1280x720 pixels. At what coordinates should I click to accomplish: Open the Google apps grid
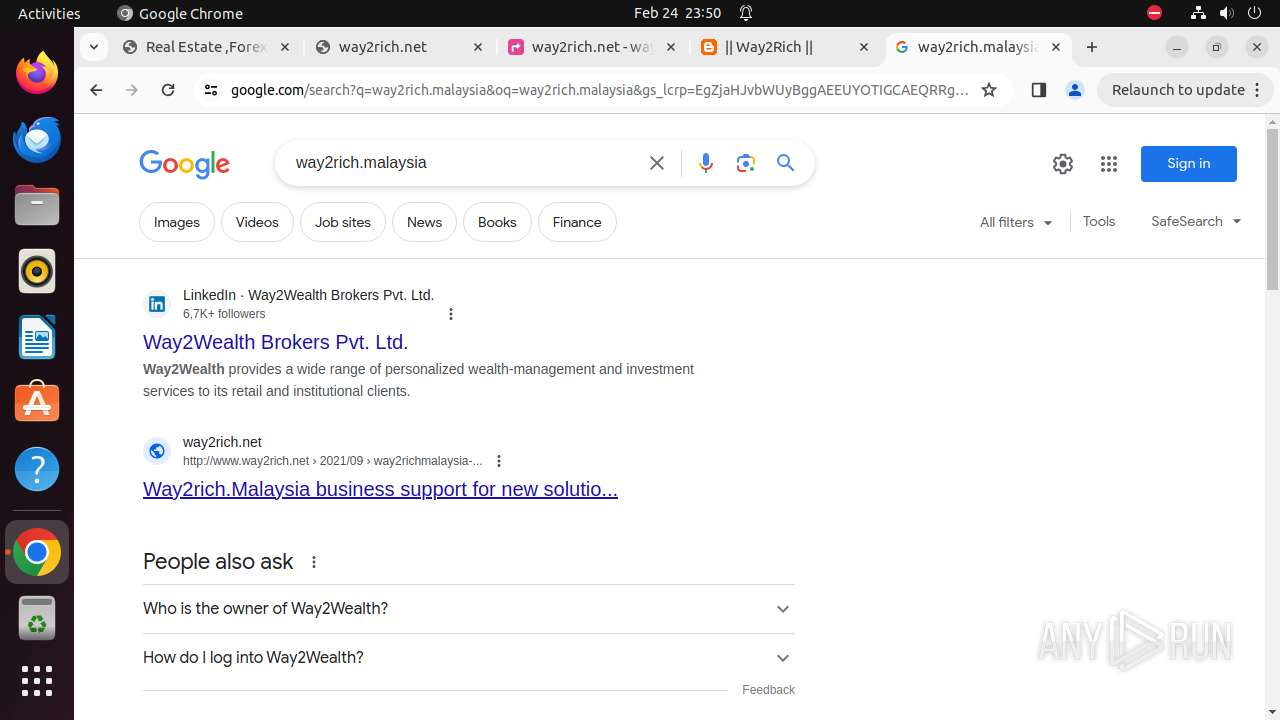(x=1109, y=164)
